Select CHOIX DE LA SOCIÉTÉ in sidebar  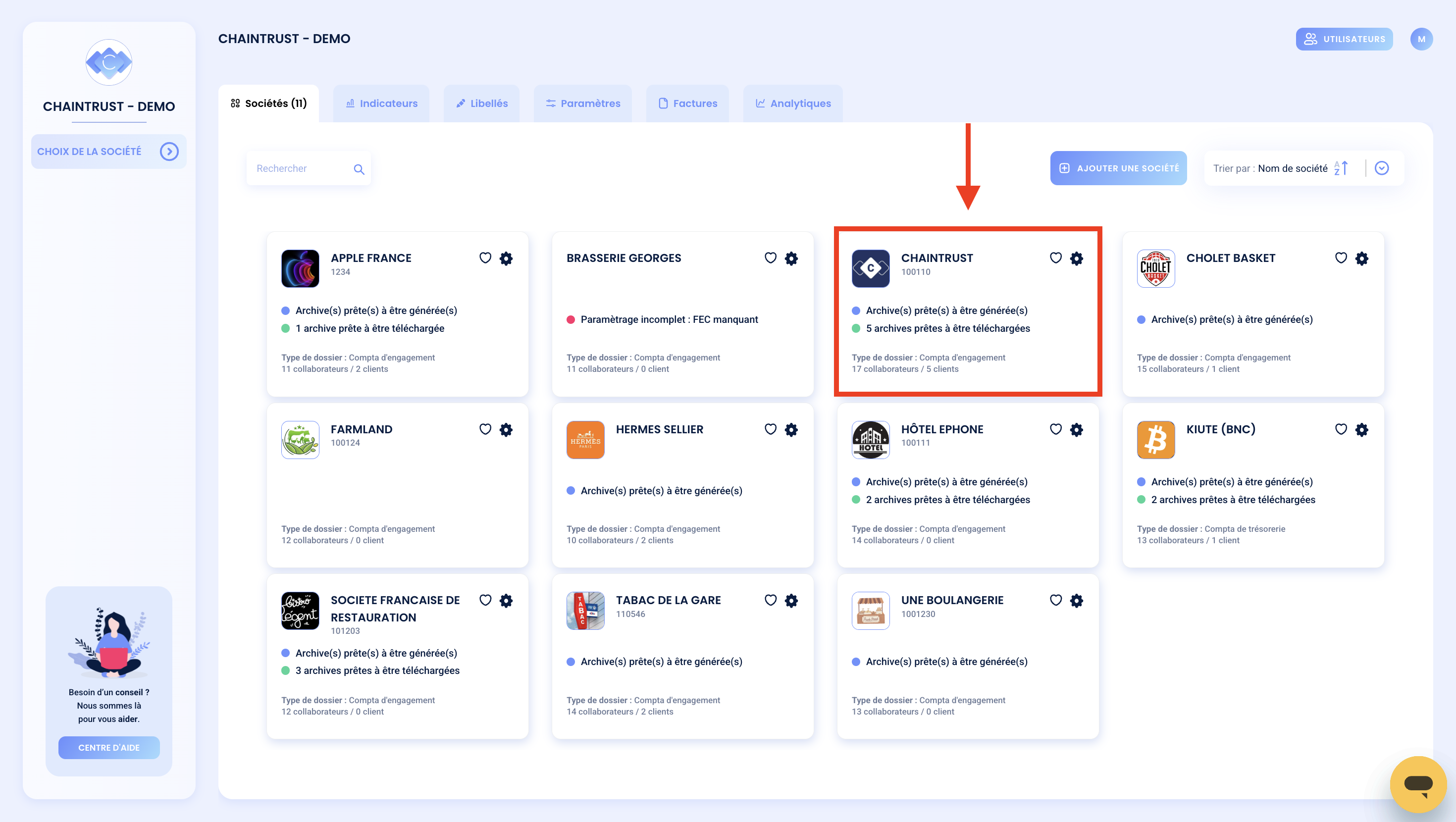(108, 152)
